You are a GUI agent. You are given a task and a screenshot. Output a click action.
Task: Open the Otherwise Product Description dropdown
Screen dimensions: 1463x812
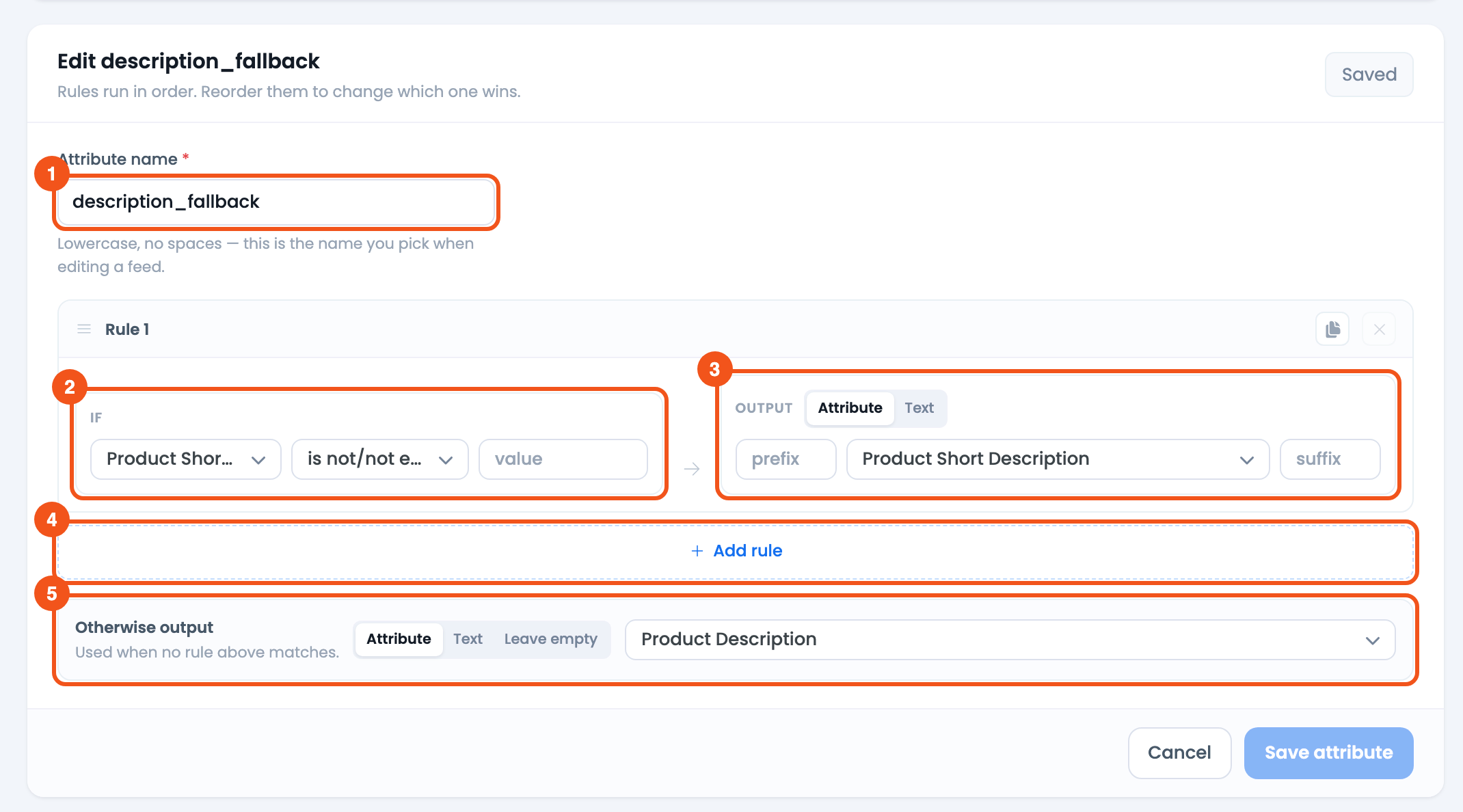coord(1010,640)
